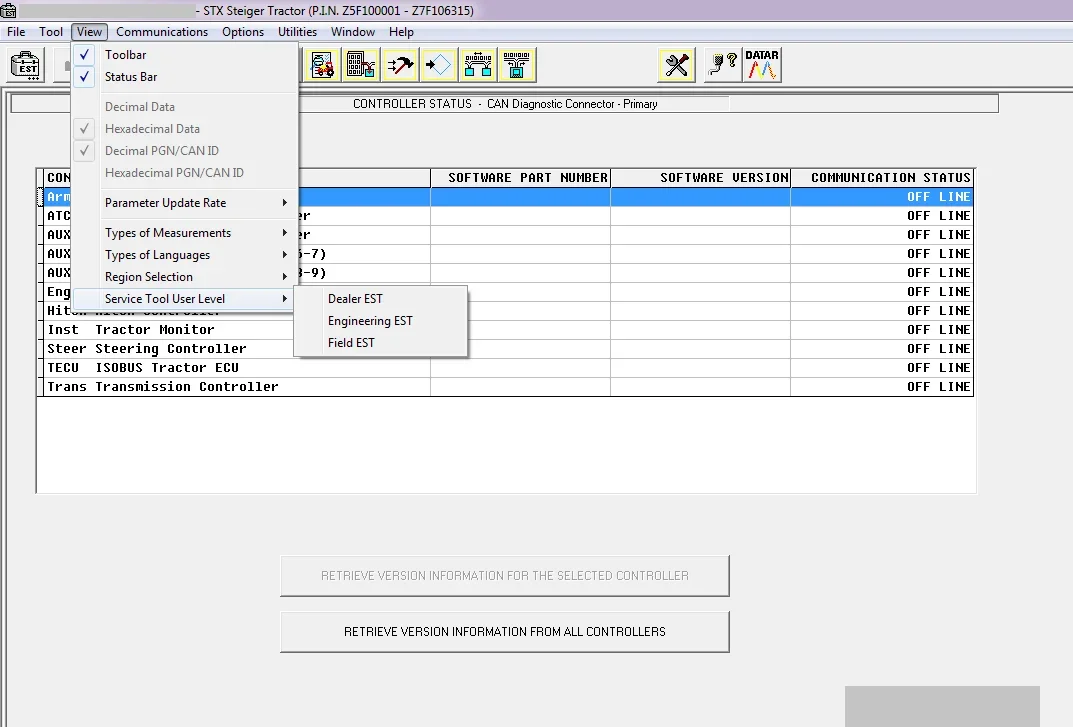Click Retrieve Version Information From All Controllers
1073x727 pixels.
(504, 632)
